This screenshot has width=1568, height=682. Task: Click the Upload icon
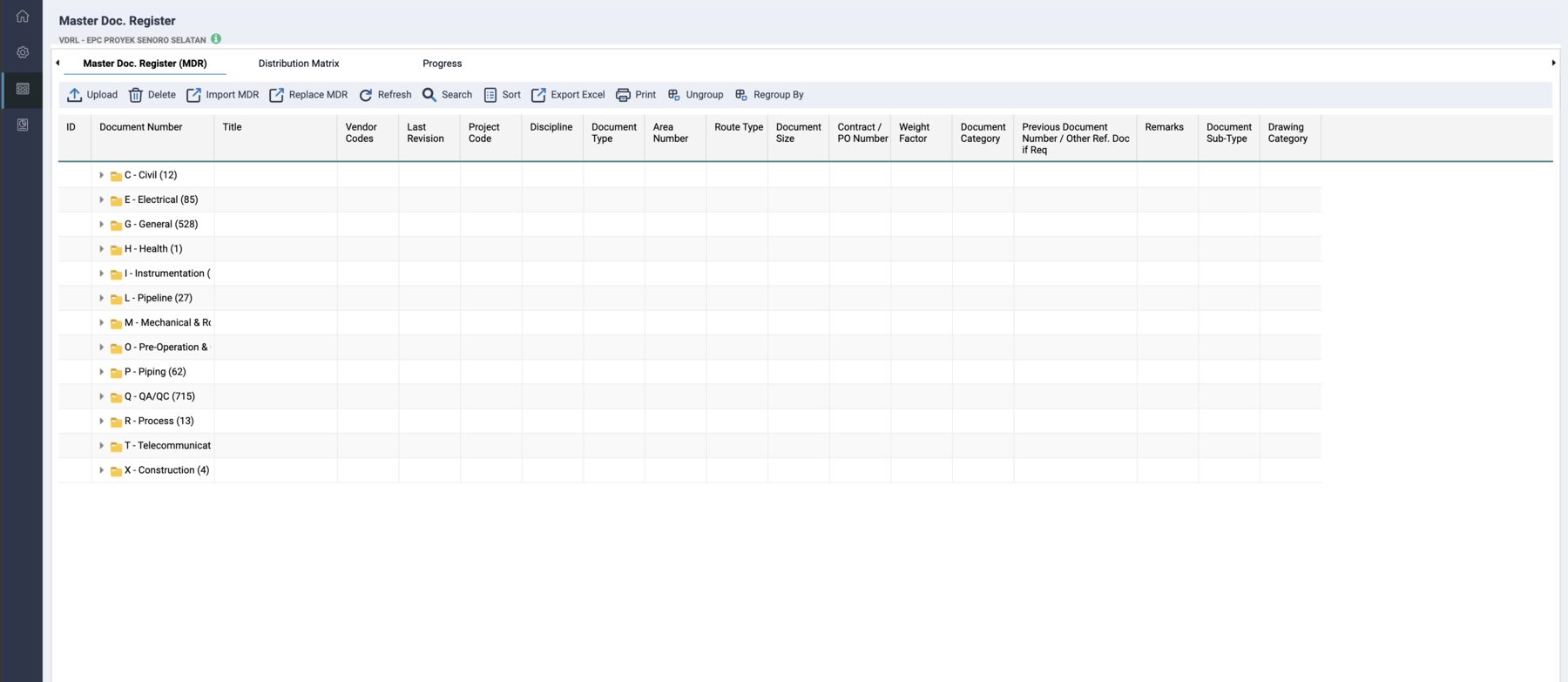(x=75, y=95)
